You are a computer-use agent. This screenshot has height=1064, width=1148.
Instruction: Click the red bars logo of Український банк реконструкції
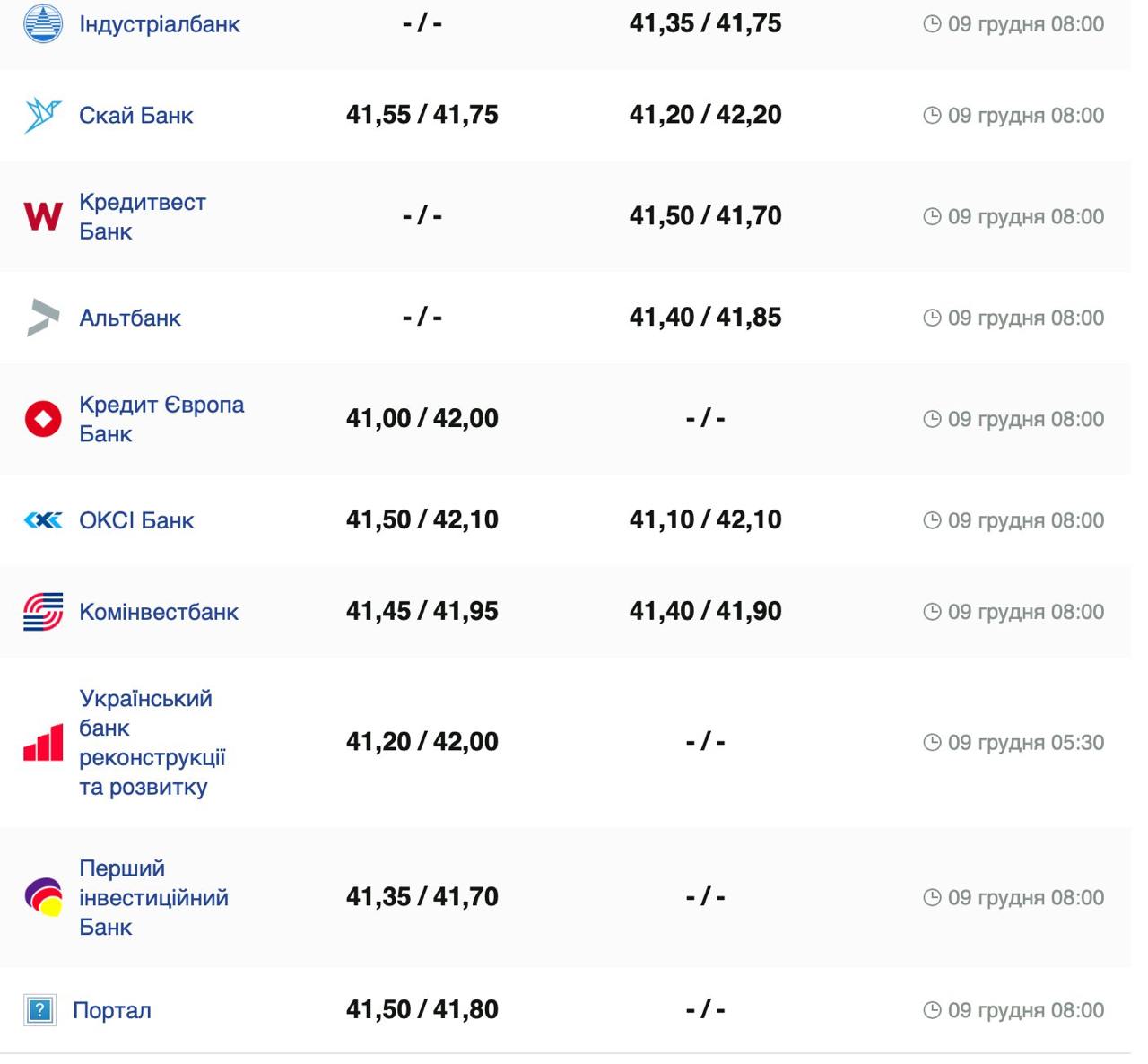click(x=43, y=743)
